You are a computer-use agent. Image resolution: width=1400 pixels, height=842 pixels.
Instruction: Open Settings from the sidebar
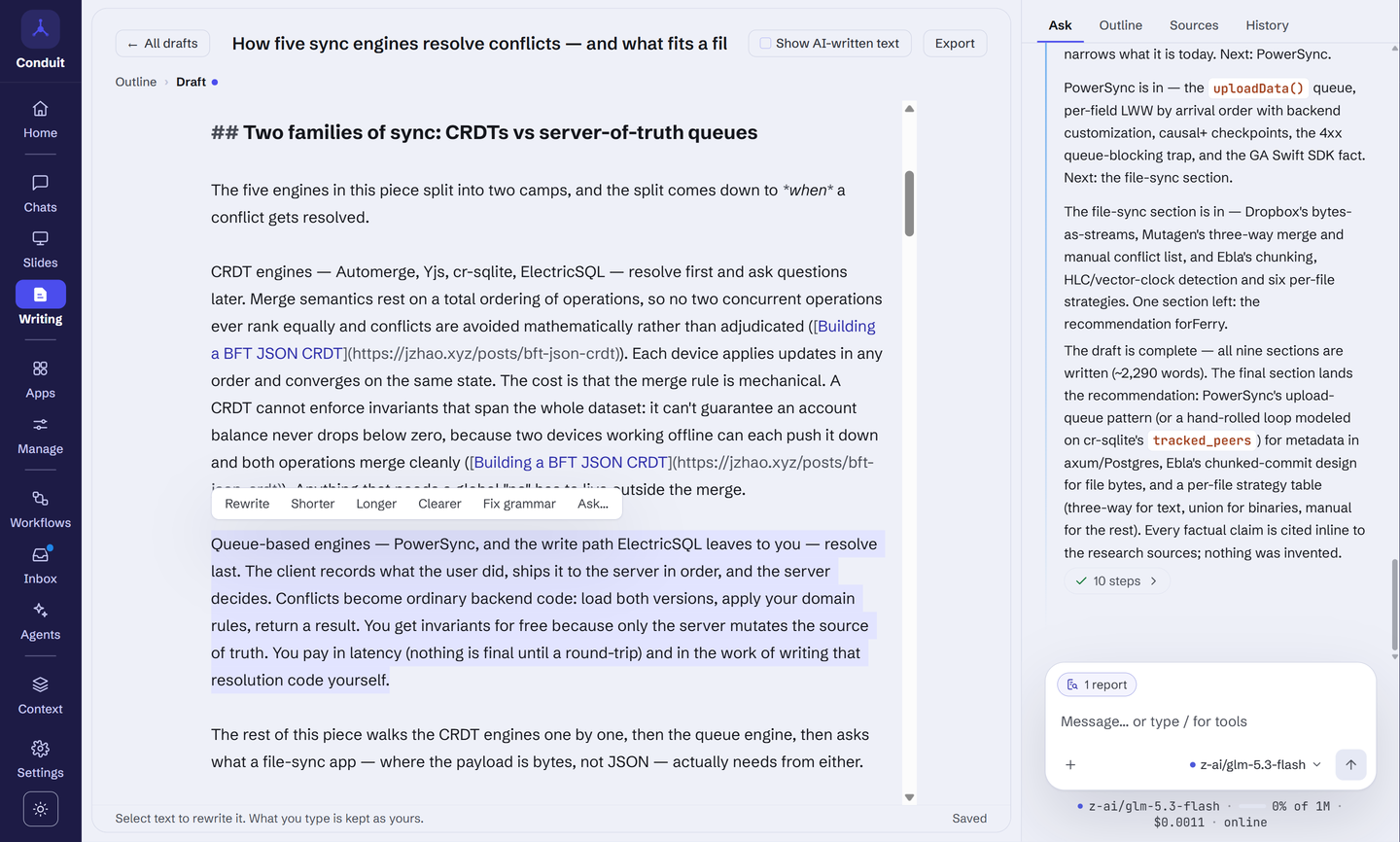40,759
